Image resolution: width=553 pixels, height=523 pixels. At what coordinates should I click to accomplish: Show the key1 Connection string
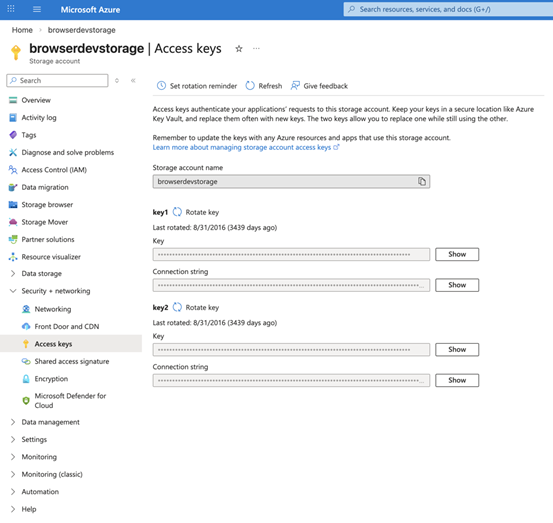(x=457, y=285)
